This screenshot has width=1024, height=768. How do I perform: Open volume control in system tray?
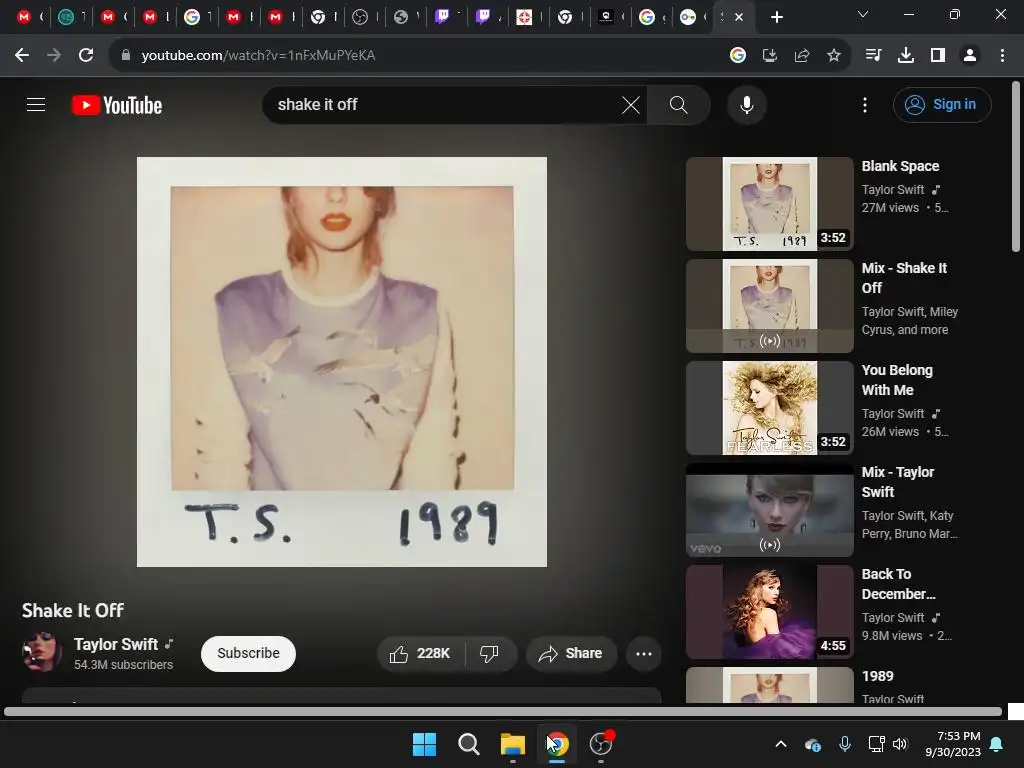[x=900, y=744]
